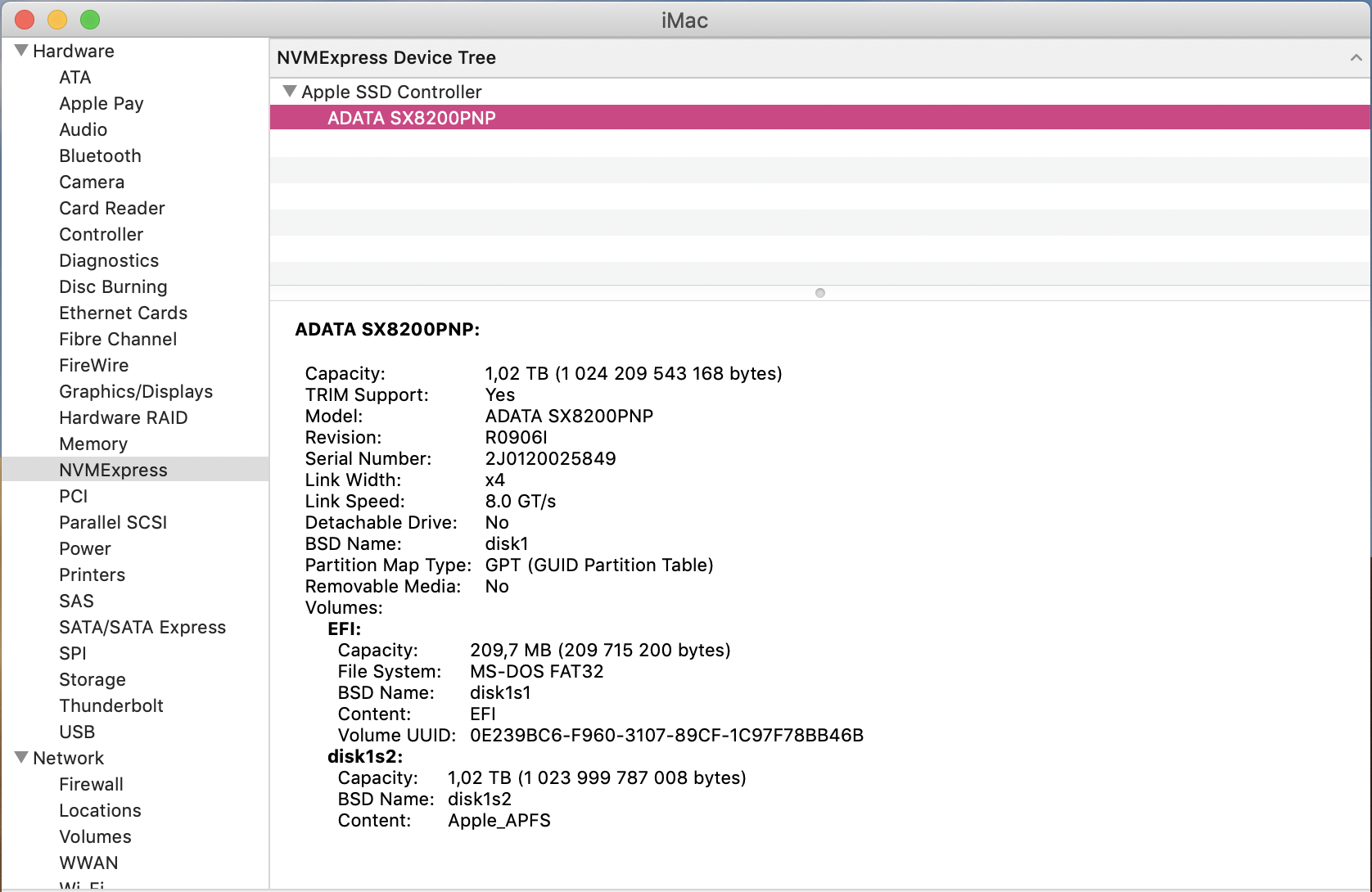Viewport: 1372px width, 892px height.
Task: Click the capacity value 1,02 TB (1 024 209 543 168 bytes)
Action: click(634, 373)
